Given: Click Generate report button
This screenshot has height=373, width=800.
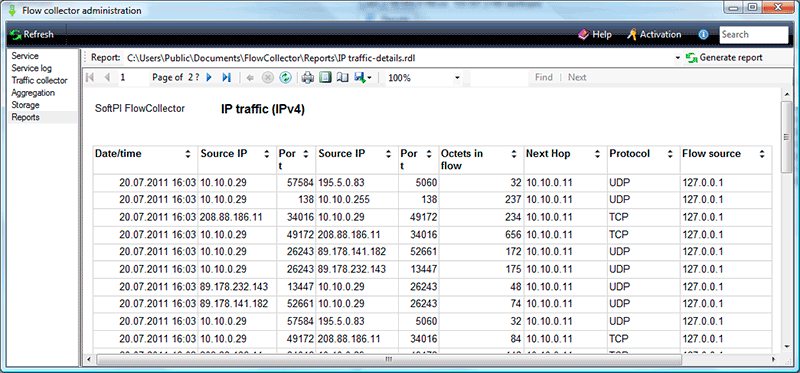Looking at the screenshot, I should [x=725, y=58].
